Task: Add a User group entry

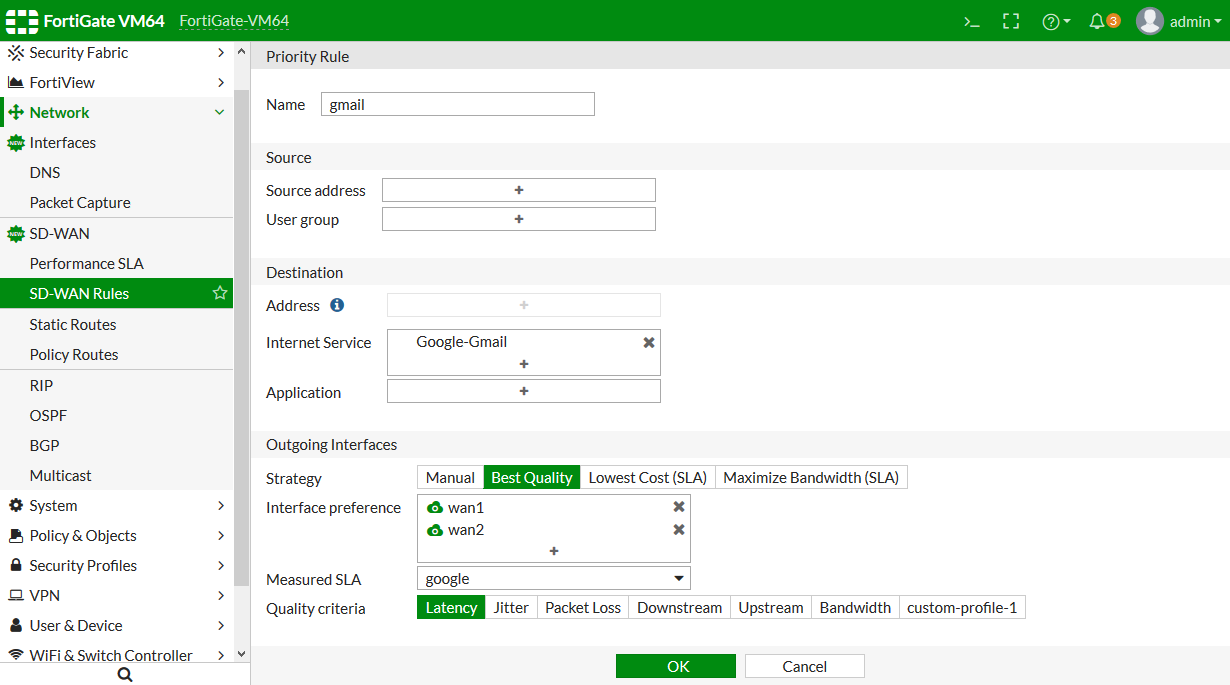Action: point(519,219)
